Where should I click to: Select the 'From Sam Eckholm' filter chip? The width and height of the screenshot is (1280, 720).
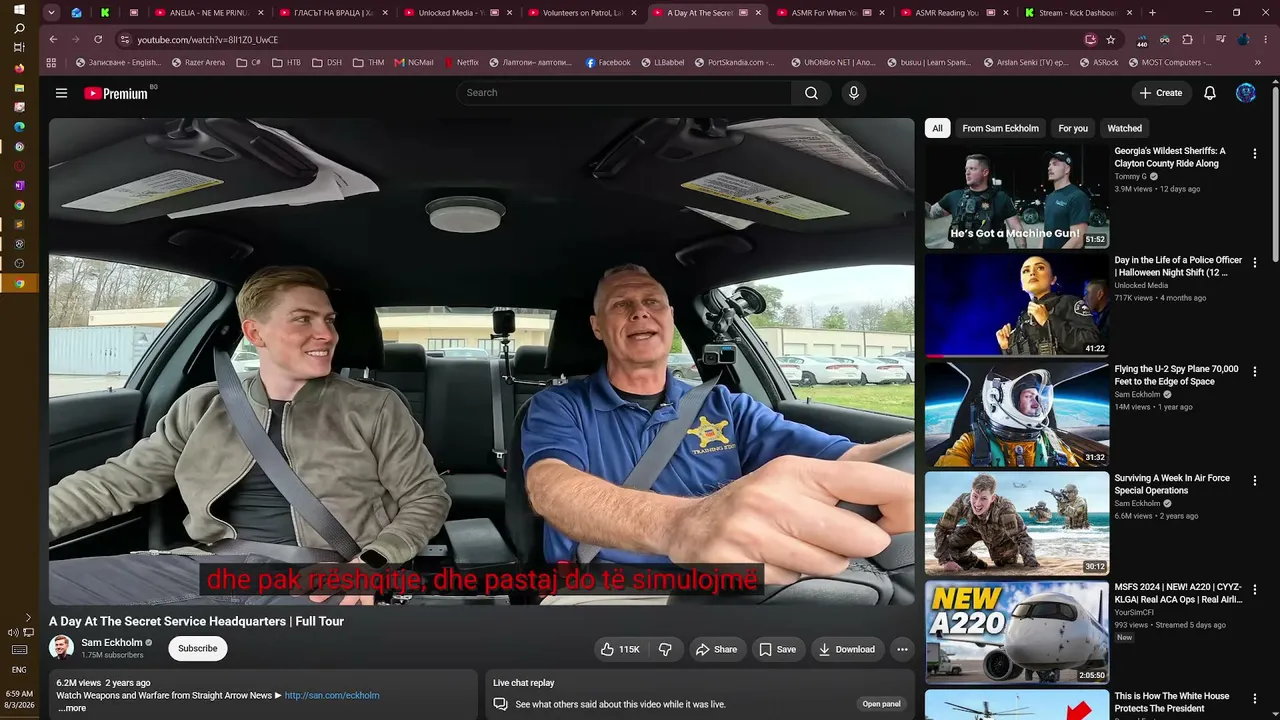pos(1000,128)
